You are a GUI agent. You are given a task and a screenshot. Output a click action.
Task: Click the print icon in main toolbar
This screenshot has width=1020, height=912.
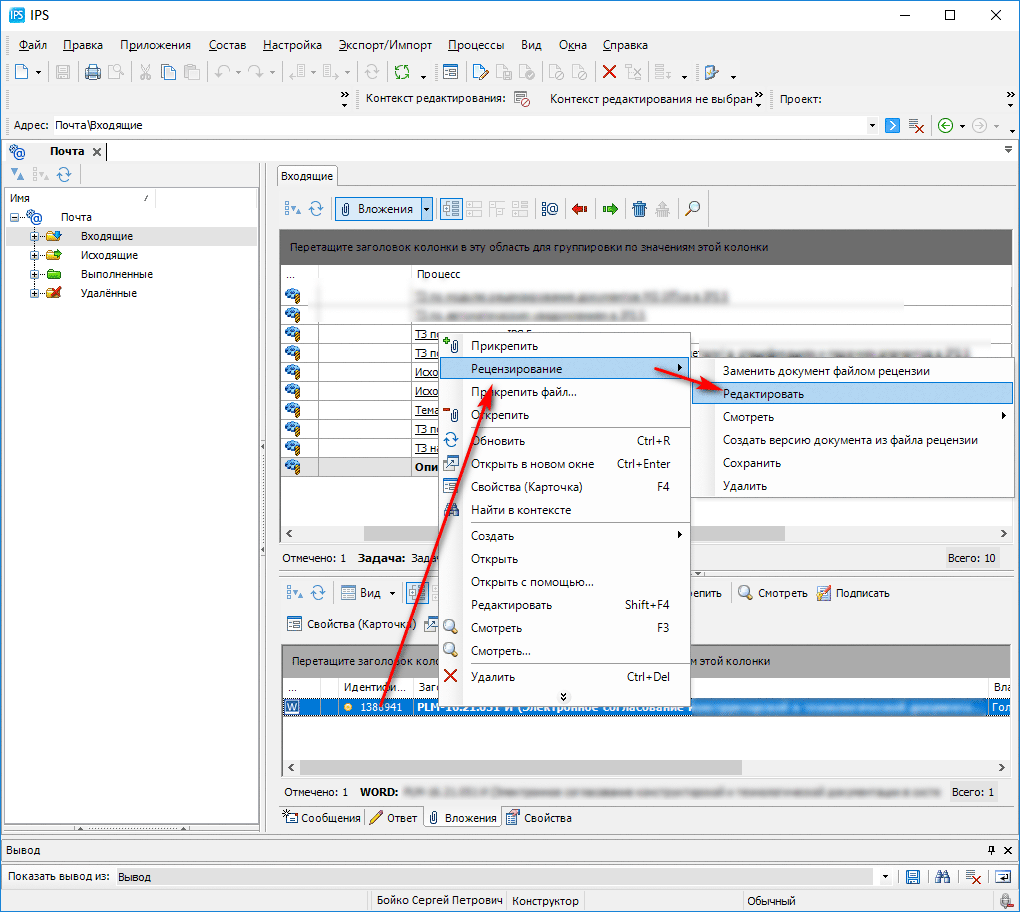(x=92, y=72)
